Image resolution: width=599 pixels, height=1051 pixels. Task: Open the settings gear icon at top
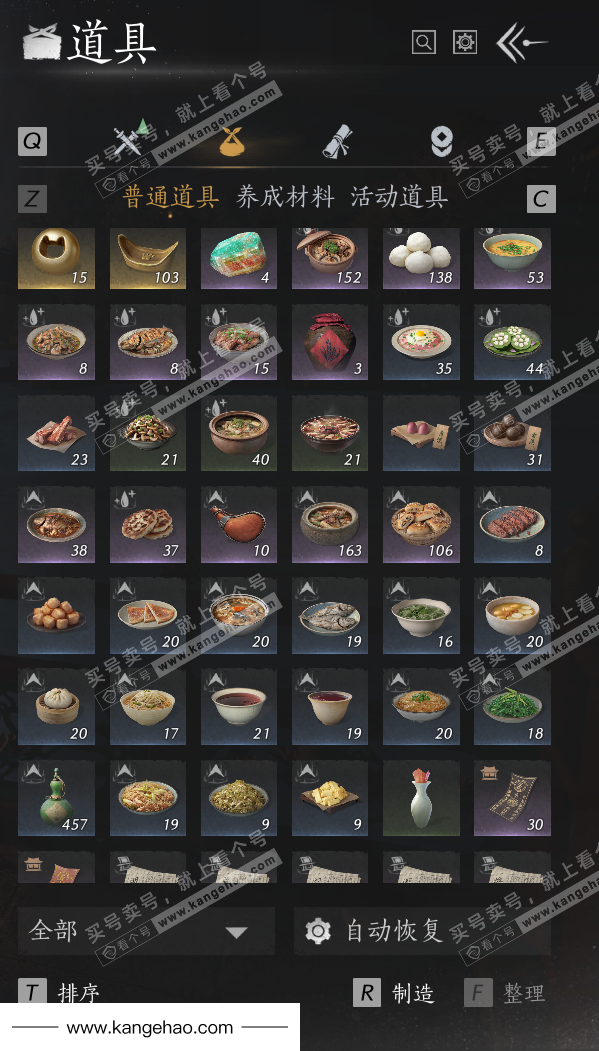(x=465, y=42)
